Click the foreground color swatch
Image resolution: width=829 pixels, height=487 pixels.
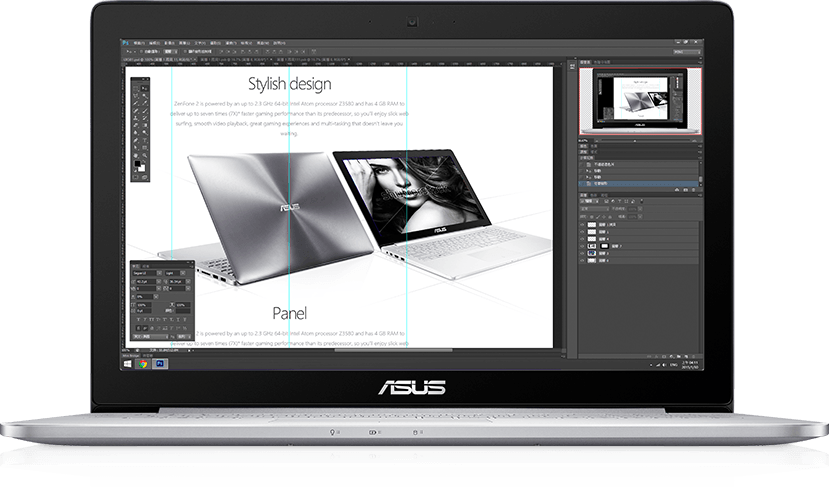coord(137,163)
